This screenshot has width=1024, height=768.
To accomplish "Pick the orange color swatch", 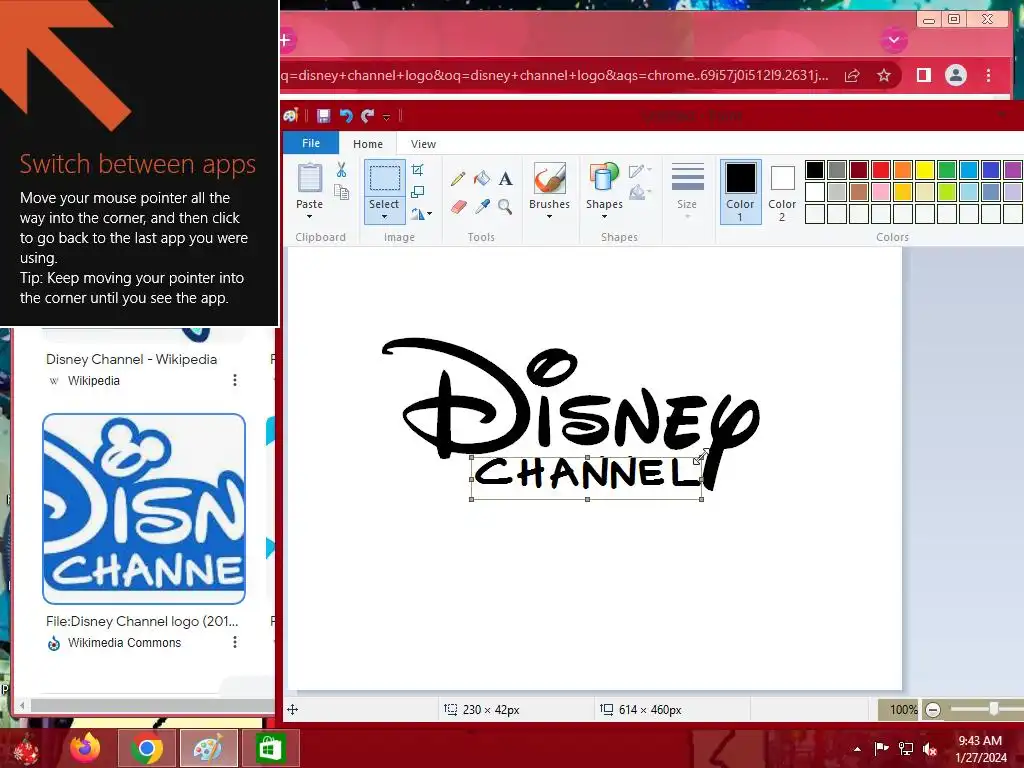I will click(903, 170).
